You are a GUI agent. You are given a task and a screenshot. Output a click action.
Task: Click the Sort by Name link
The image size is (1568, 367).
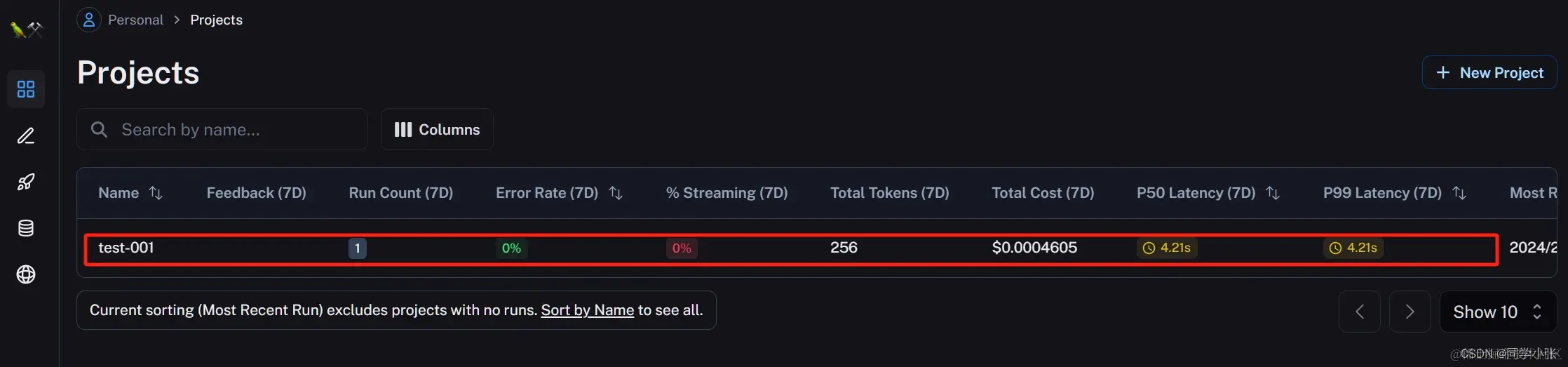[x=588, y=310]
